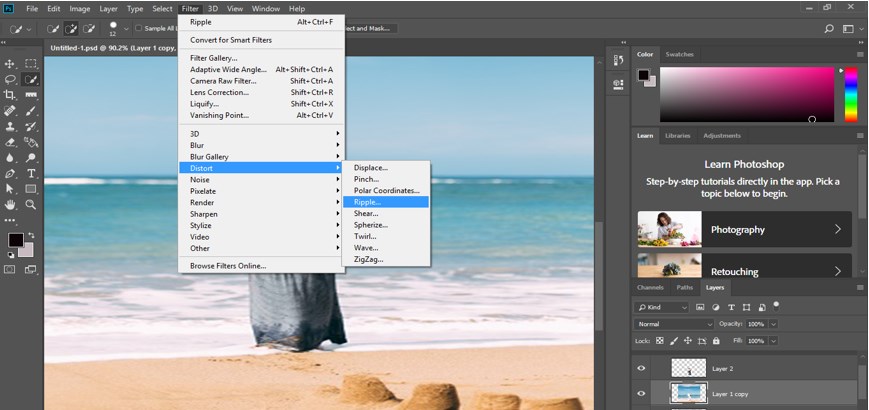
Task: Click the filter for type layers icon
Action: (x=731, y=307)
